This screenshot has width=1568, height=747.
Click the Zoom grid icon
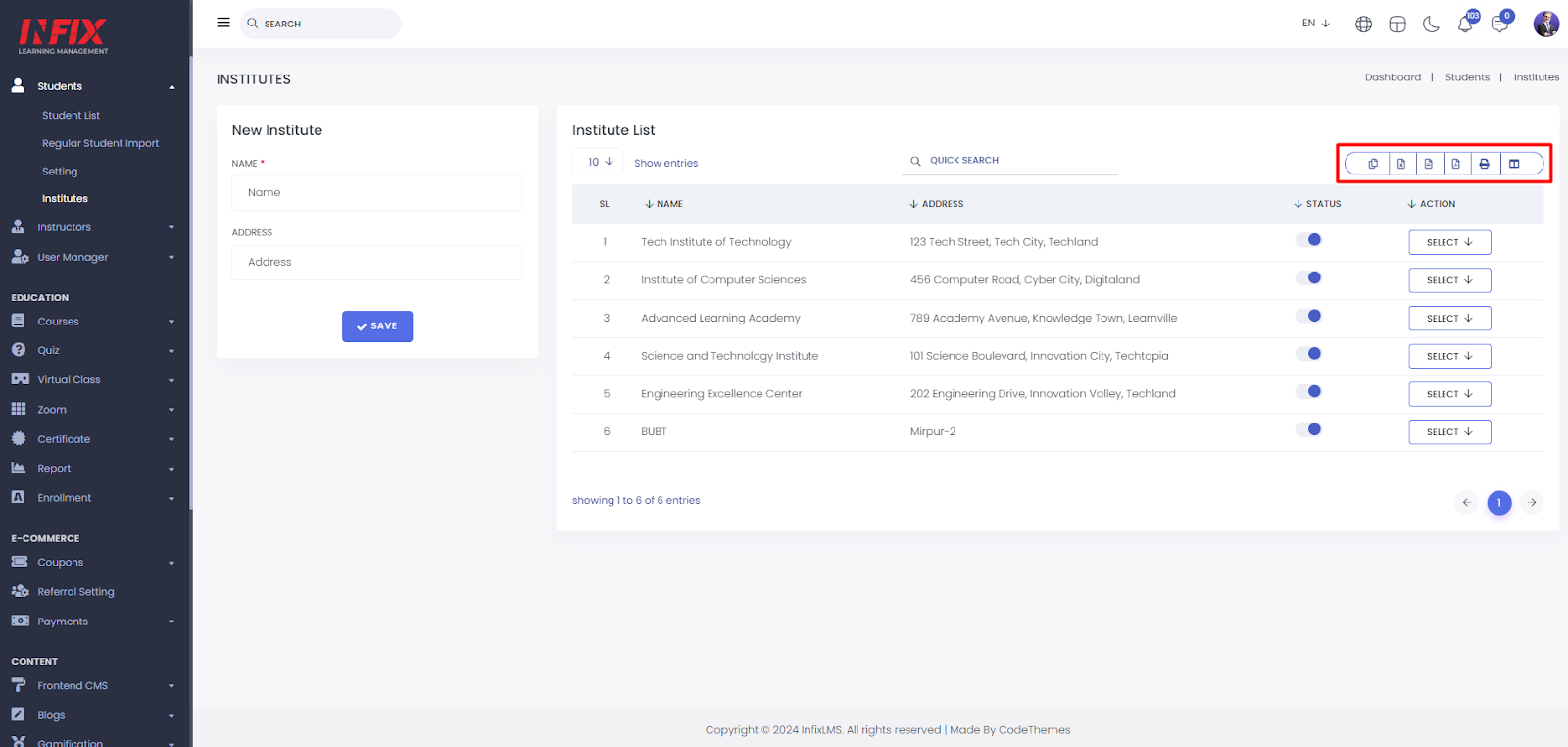pos(18,409)
